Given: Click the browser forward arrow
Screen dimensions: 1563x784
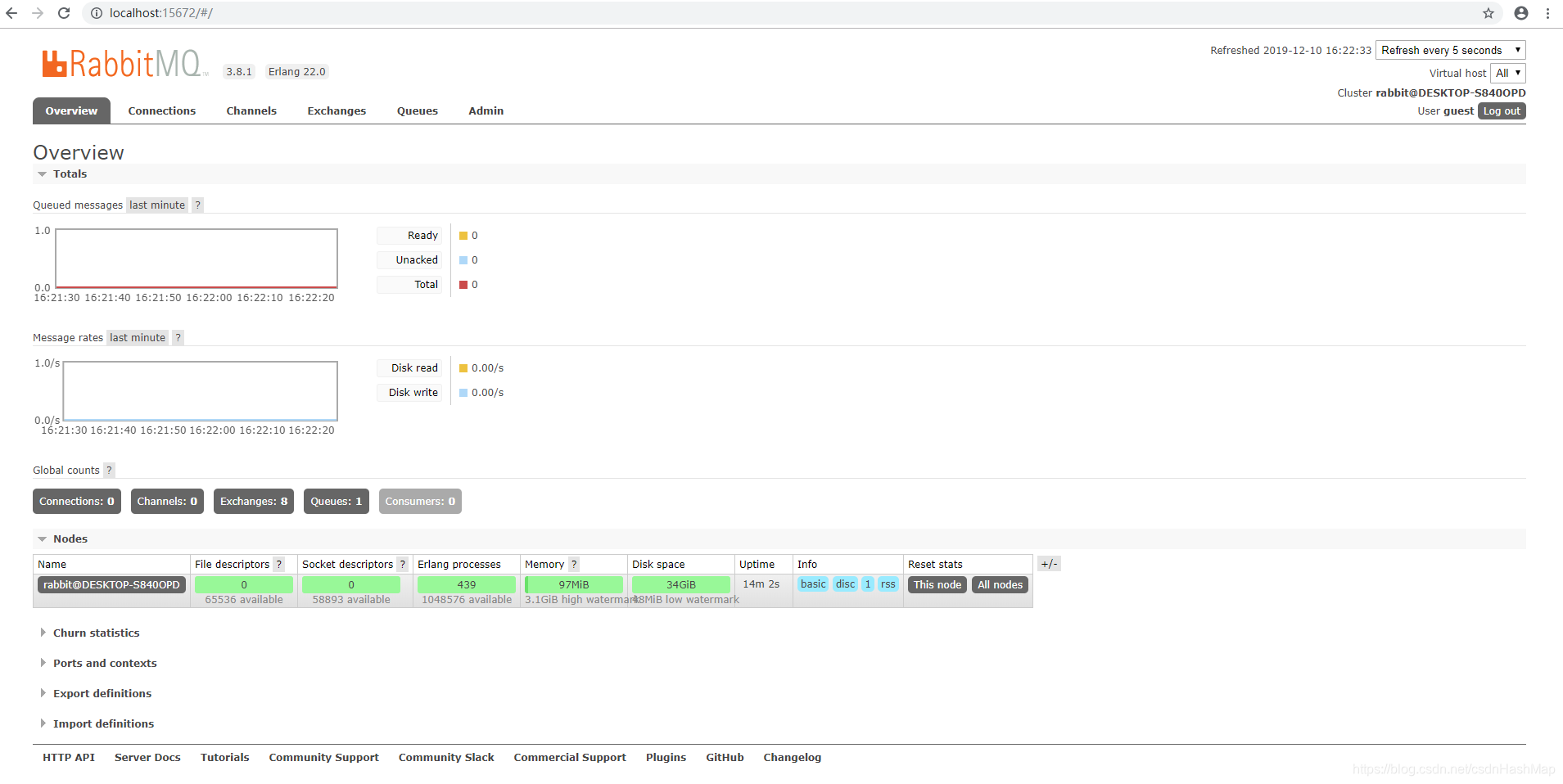Looking at the screenshot, I should pyautogui.click(x=38, y=13).
